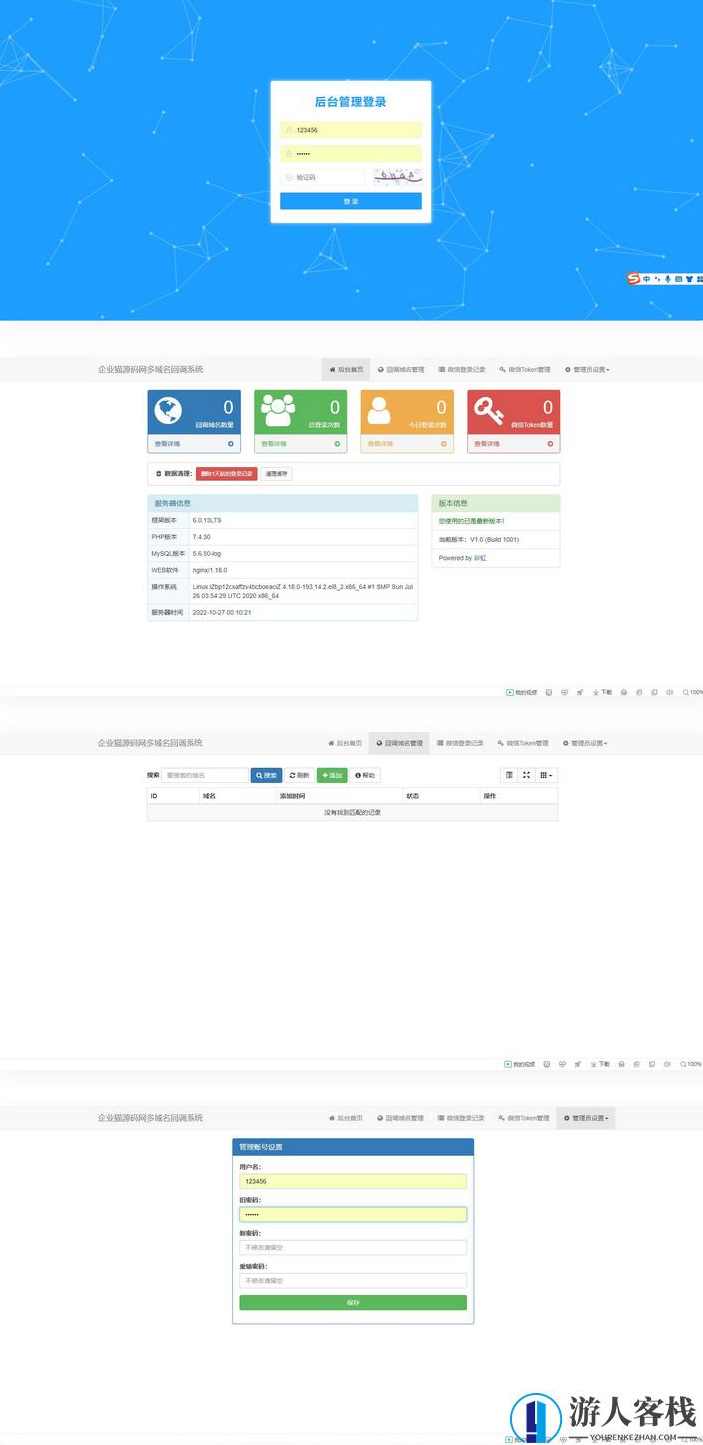703x1445 pixels.
Task: Click 我的视频 in the domain management status bar
Action: [x=521, y=1064]
